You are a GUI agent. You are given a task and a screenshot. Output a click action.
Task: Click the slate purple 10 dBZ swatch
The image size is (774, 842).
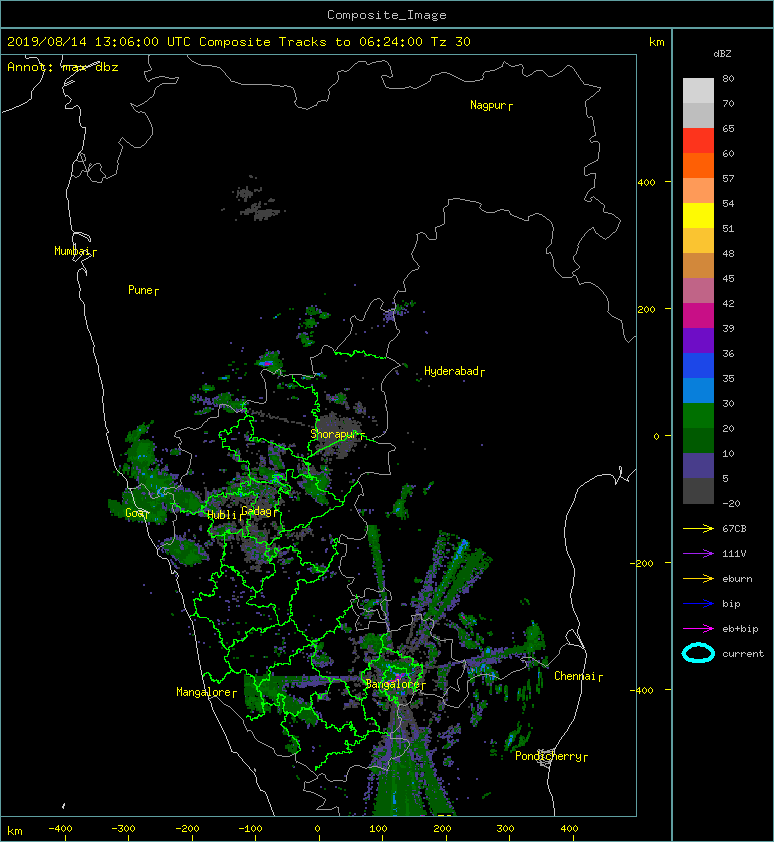tap(698, 465)
